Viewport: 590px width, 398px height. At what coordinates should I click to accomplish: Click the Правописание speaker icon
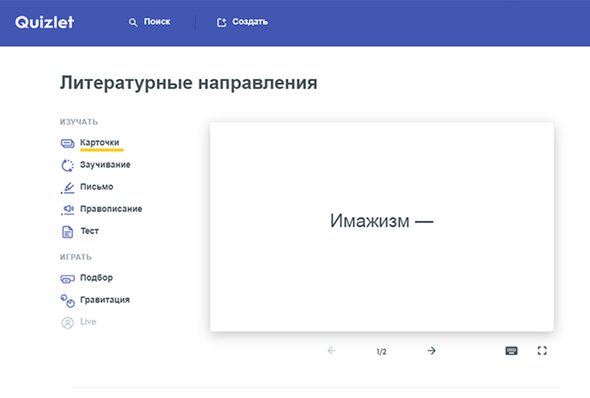coord(68,210)
